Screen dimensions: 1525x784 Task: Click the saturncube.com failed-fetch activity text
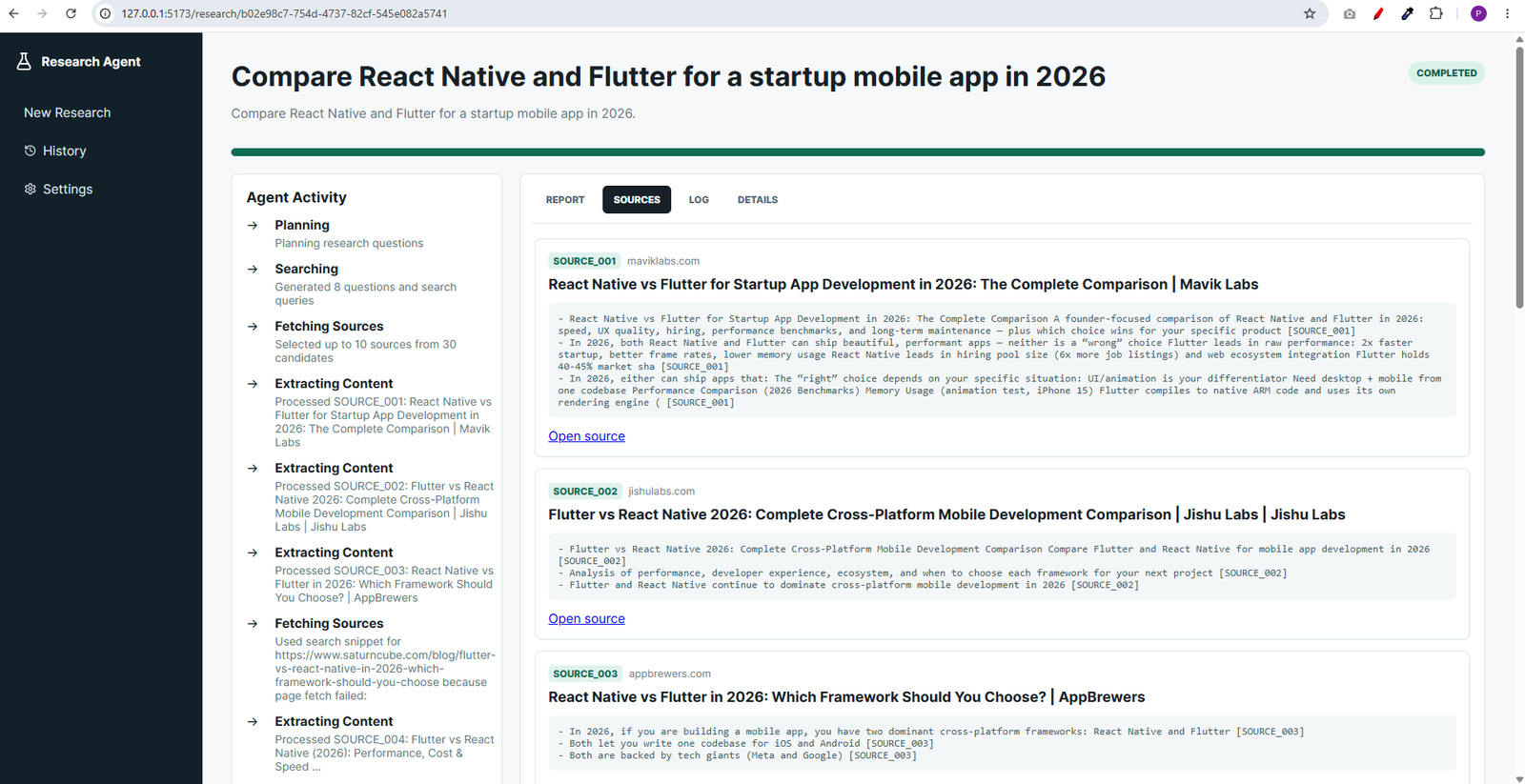tap(385, 669)
